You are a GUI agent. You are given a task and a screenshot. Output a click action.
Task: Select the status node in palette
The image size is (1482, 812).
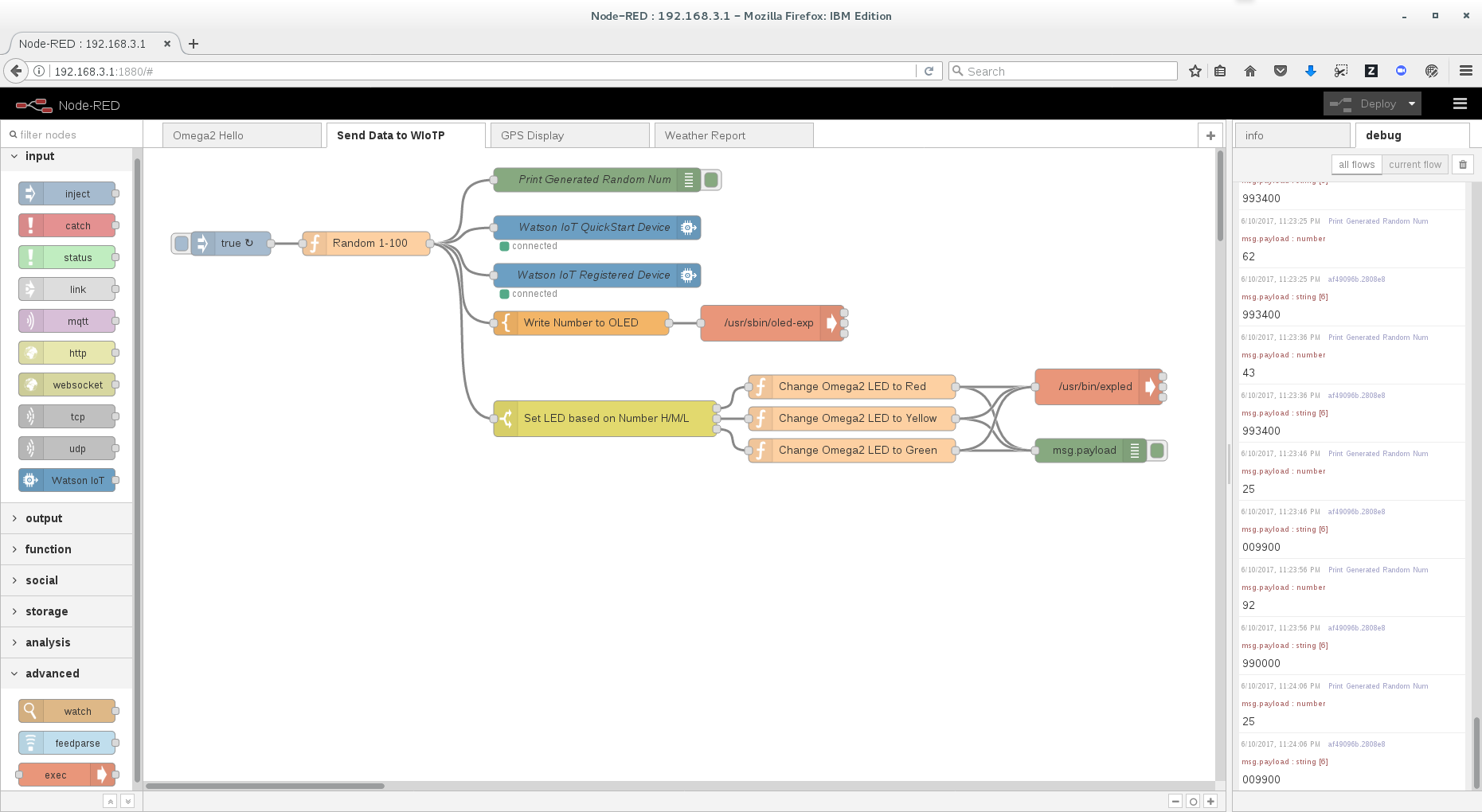[x=67, y=257]
